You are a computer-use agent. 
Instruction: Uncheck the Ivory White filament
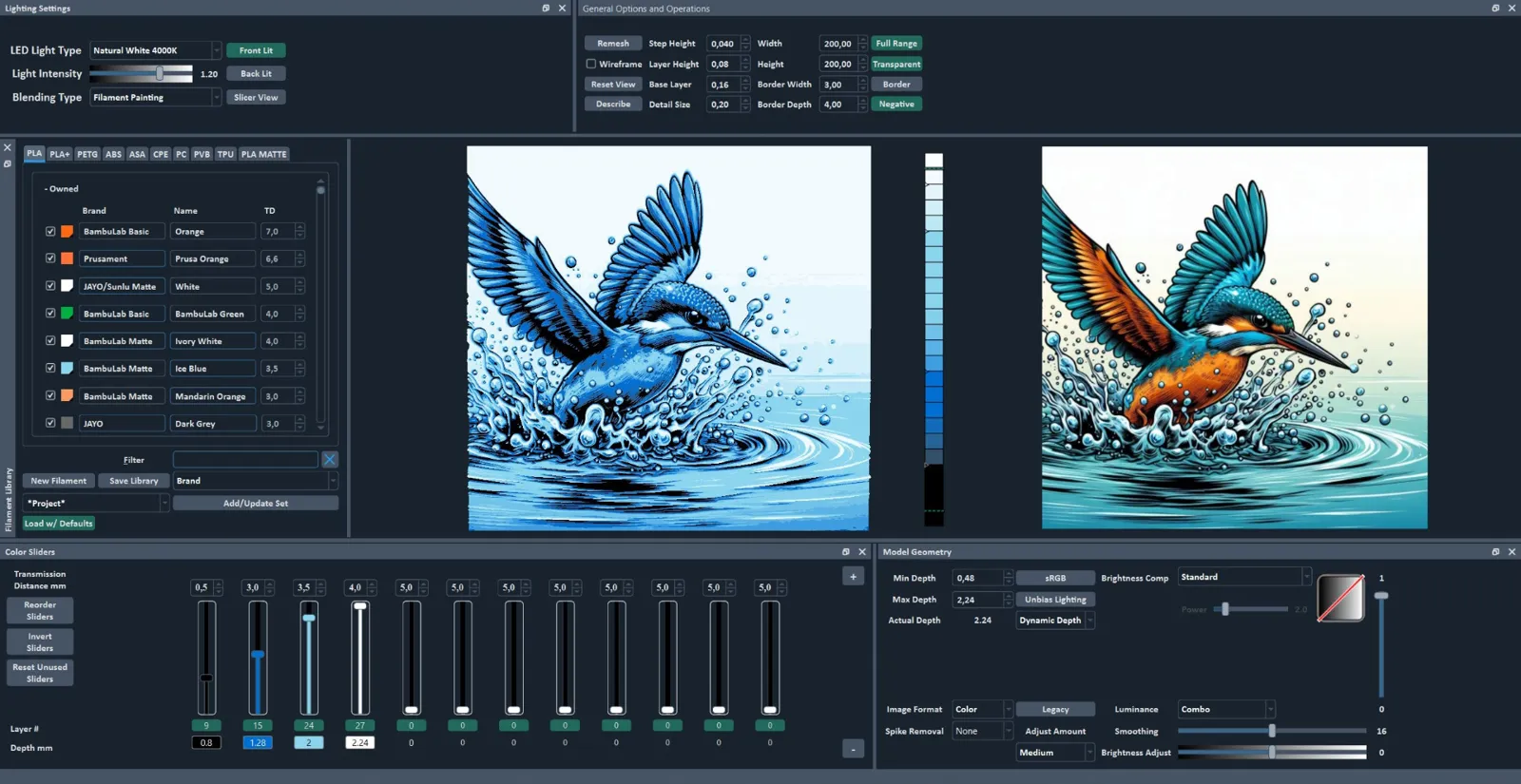tap(50, 340)
